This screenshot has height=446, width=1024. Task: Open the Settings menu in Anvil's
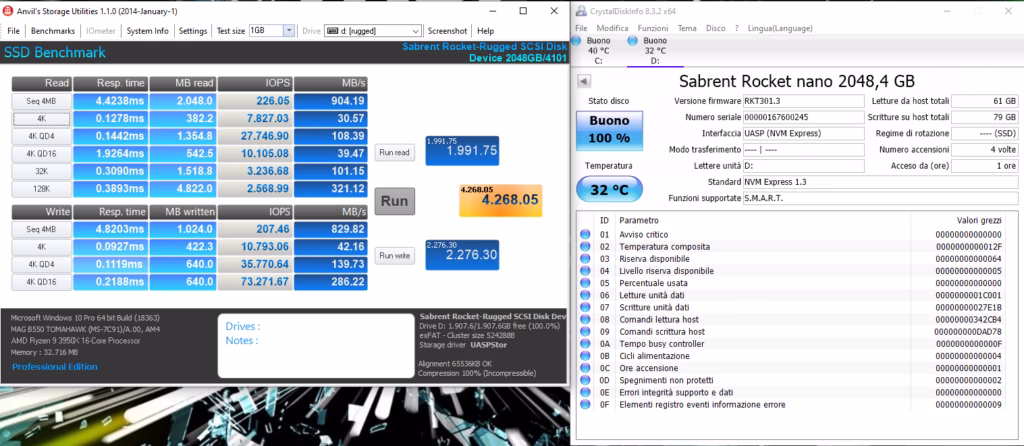193,31
